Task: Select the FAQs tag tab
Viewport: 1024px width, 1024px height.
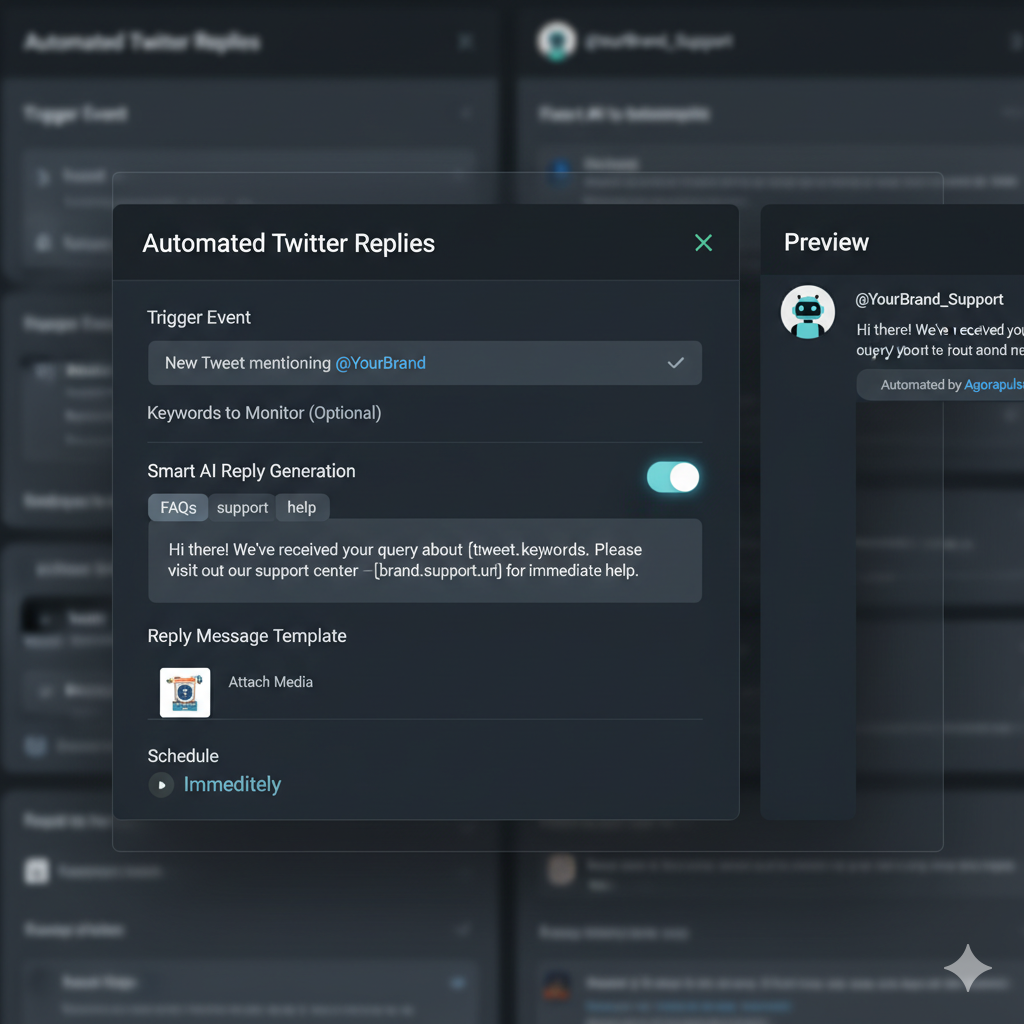Action: 178,507
